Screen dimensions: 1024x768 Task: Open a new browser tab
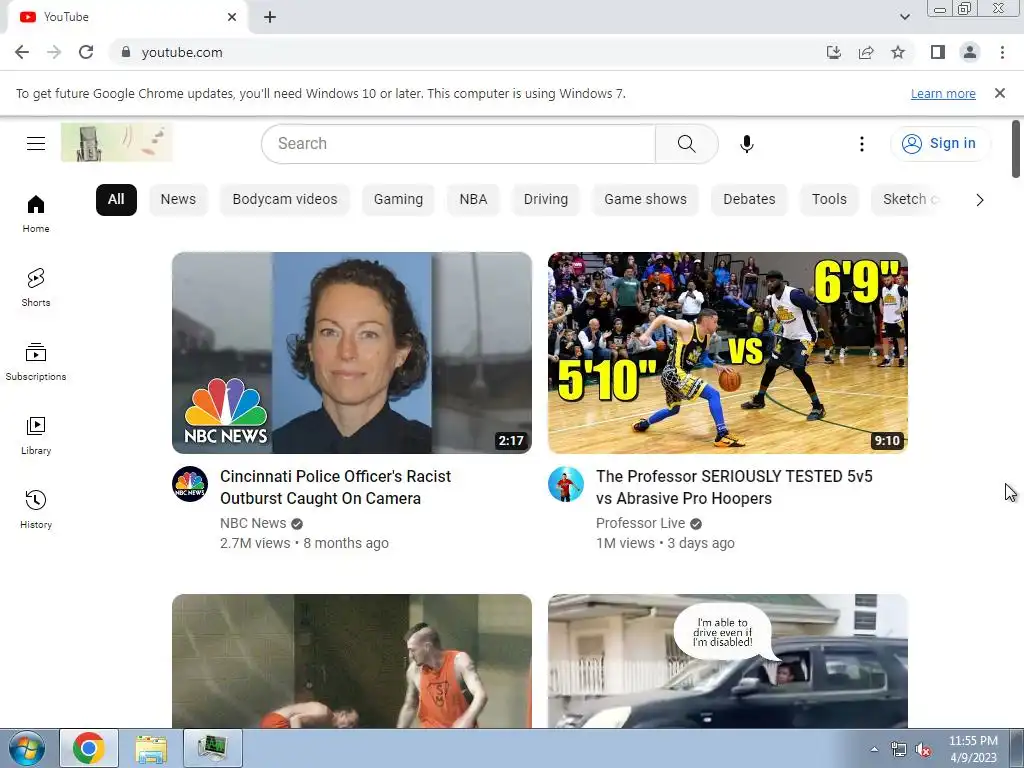270,17
